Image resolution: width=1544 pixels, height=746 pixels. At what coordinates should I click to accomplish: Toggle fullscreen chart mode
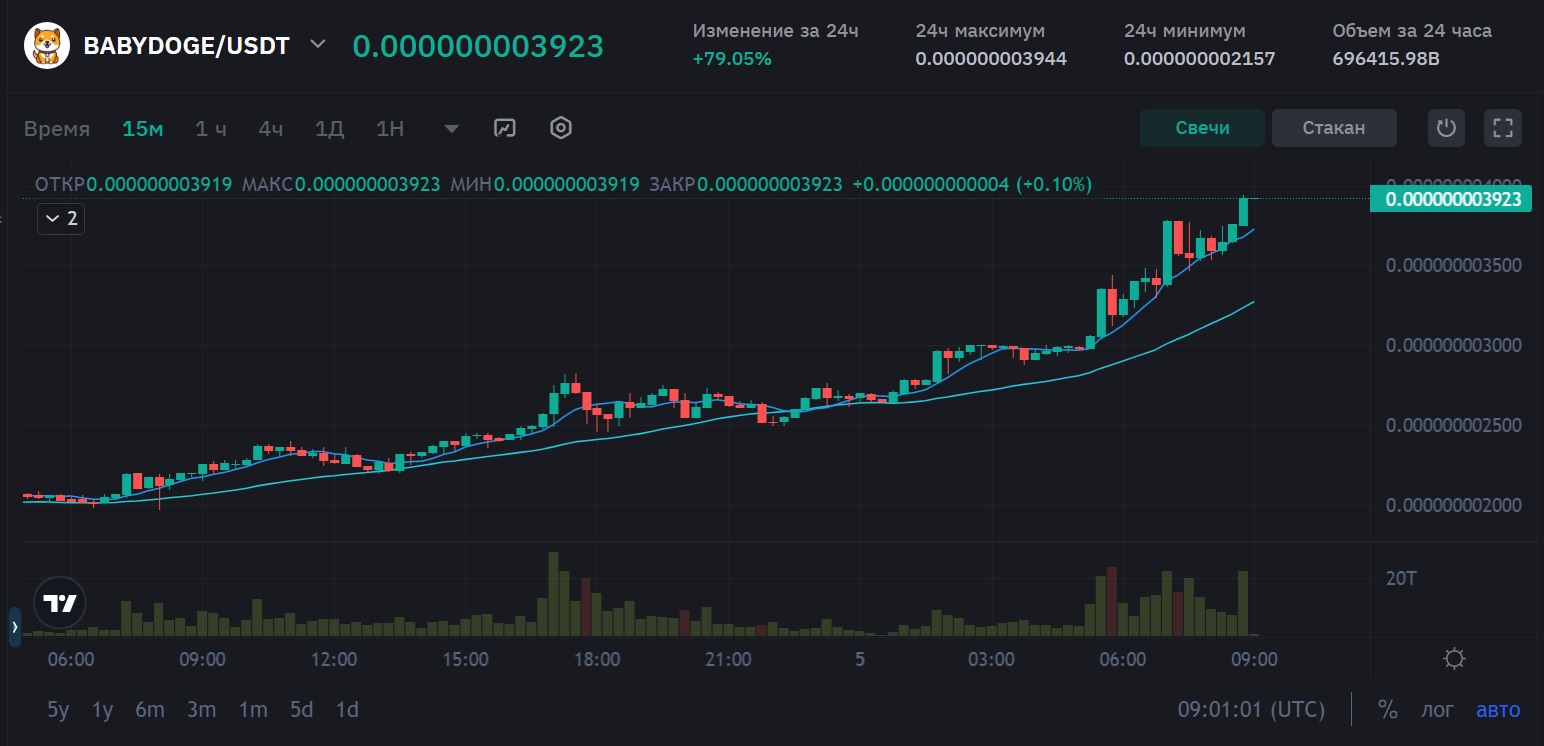point(1503,128)
